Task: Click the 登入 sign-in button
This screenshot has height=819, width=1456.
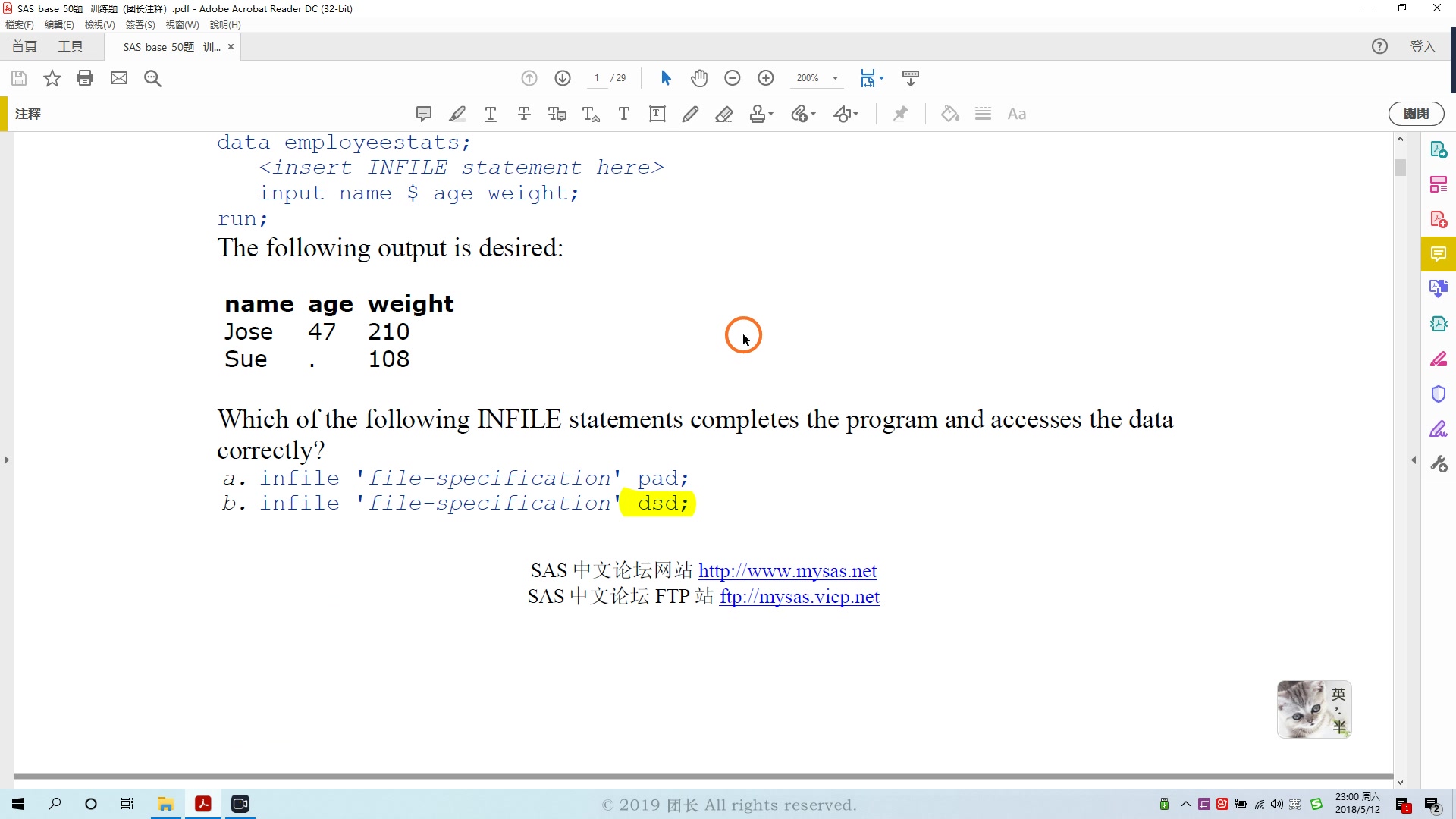Action: click(x=1423, y=47)
